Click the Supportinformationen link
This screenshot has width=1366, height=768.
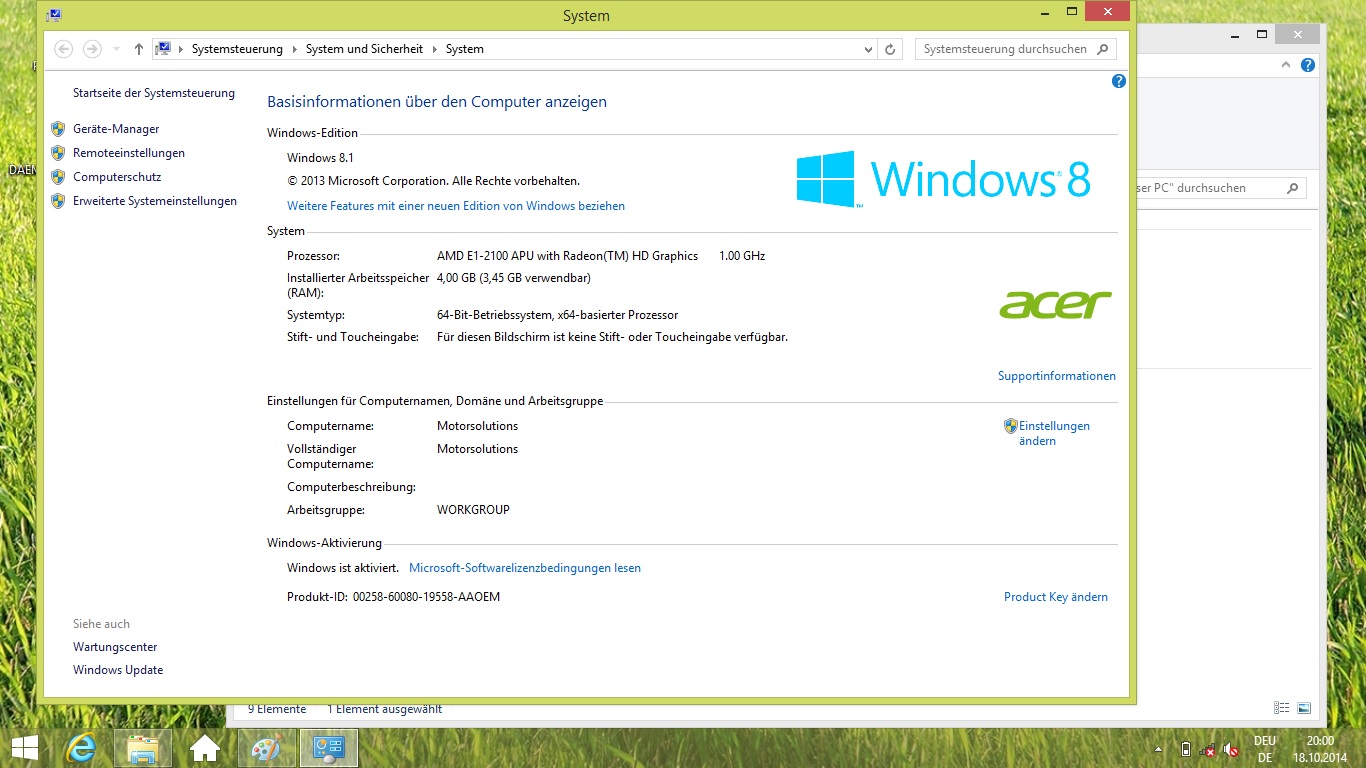tap(1057, 376)
